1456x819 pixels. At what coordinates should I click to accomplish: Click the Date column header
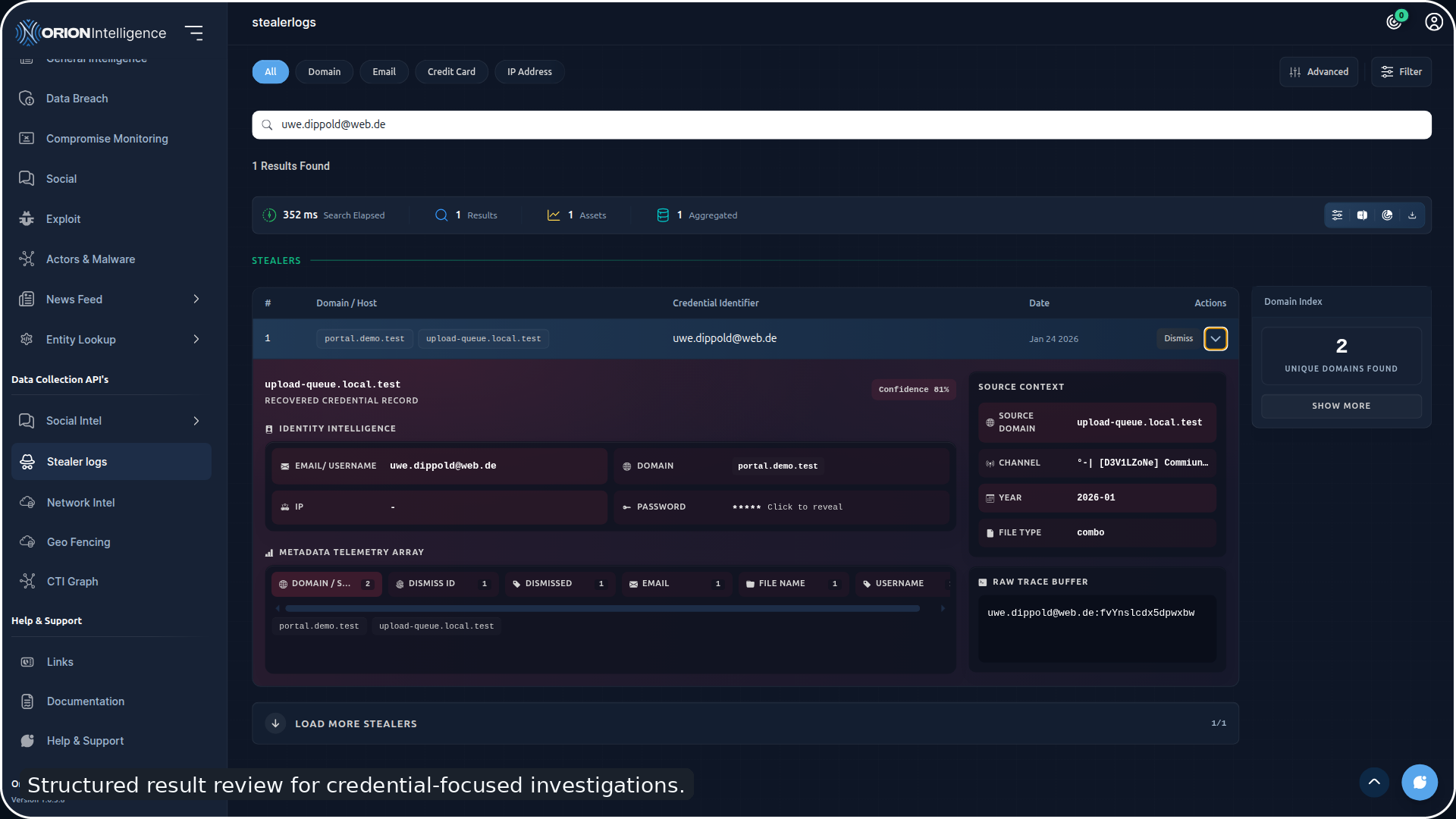click(x=1040, y=303)
